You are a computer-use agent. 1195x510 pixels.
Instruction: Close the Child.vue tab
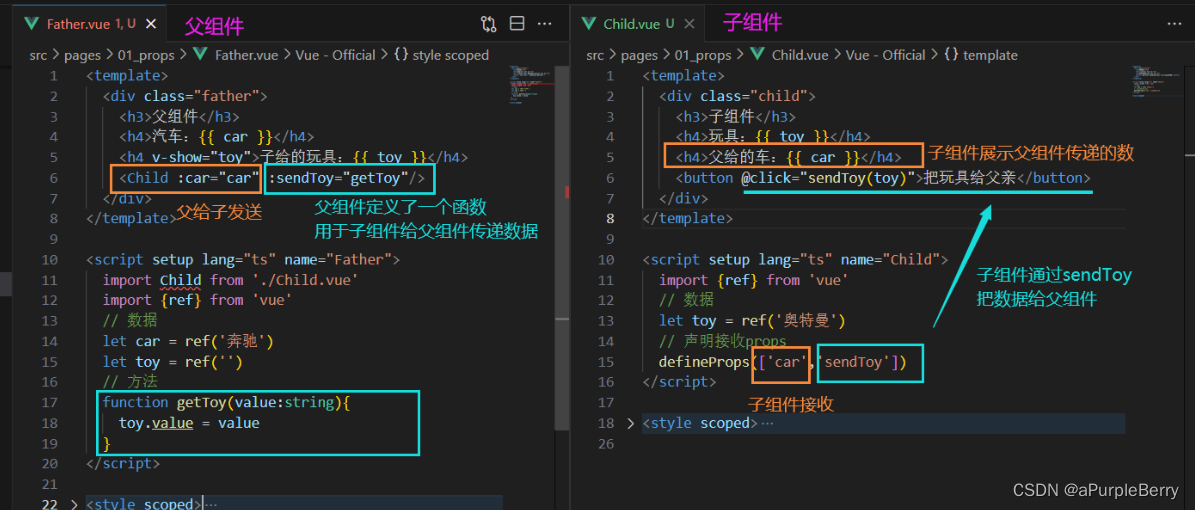pyautogui.click(x=690, y=24)
